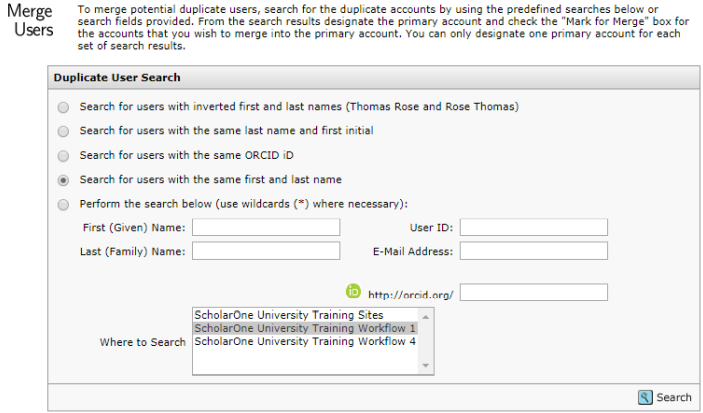
Task: Choose search by same ORCID iD
Action: tap(63, 156)
